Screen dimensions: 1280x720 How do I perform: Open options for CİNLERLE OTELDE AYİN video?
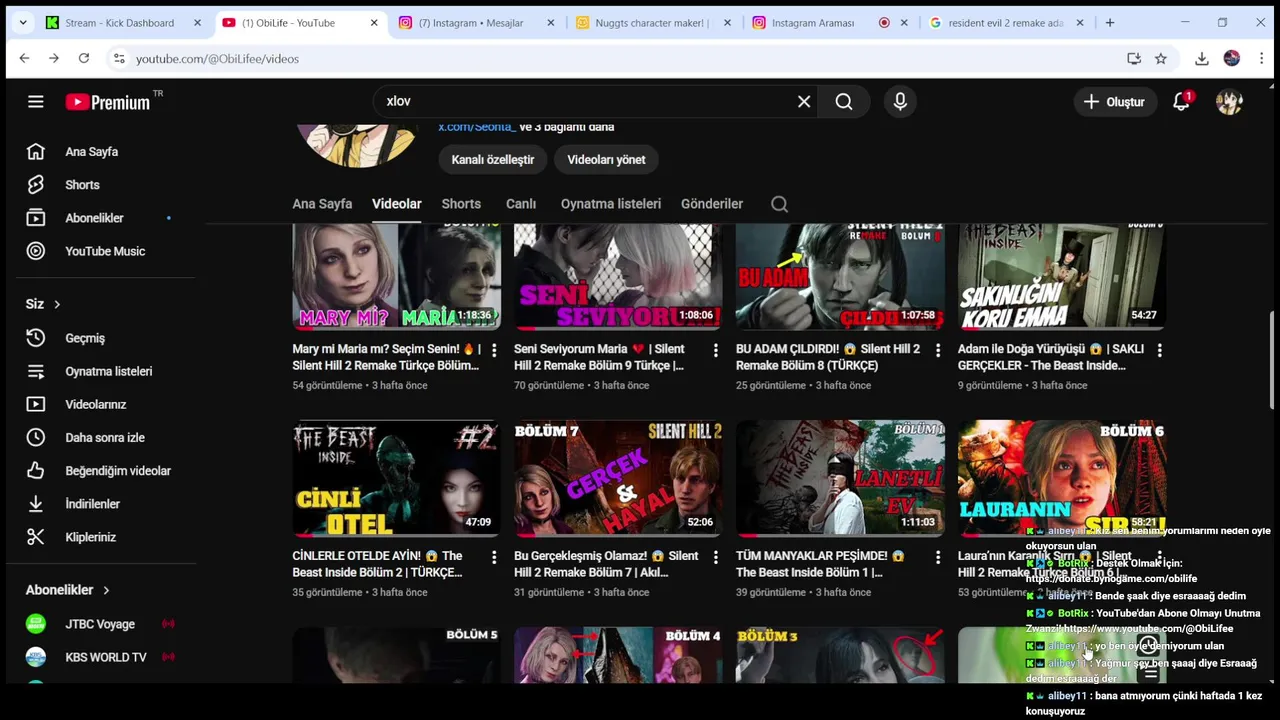tap(493, 557)
